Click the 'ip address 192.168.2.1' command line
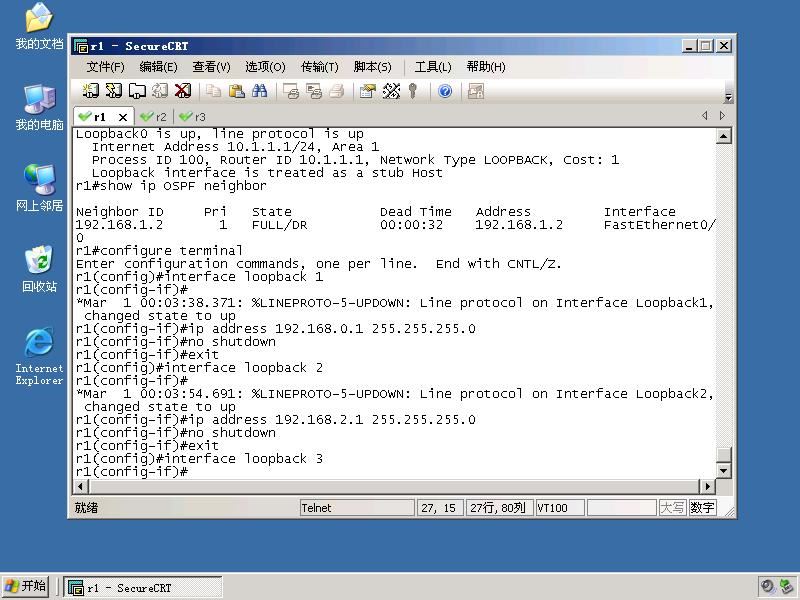The image size is (800, 600). pyautogui.click(x=276, y=420)
